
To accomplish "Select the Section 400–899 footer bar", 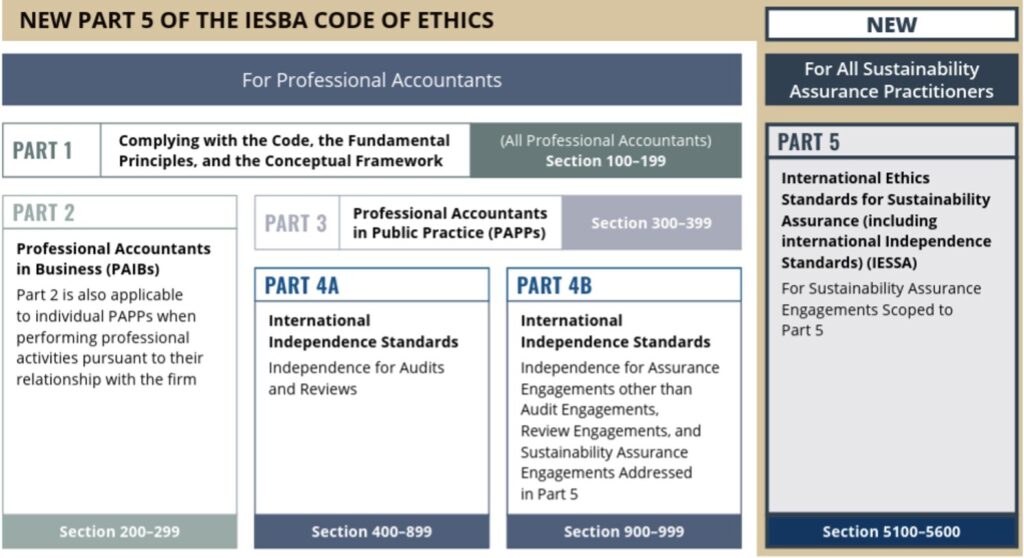I will click(x=372, y=531).
